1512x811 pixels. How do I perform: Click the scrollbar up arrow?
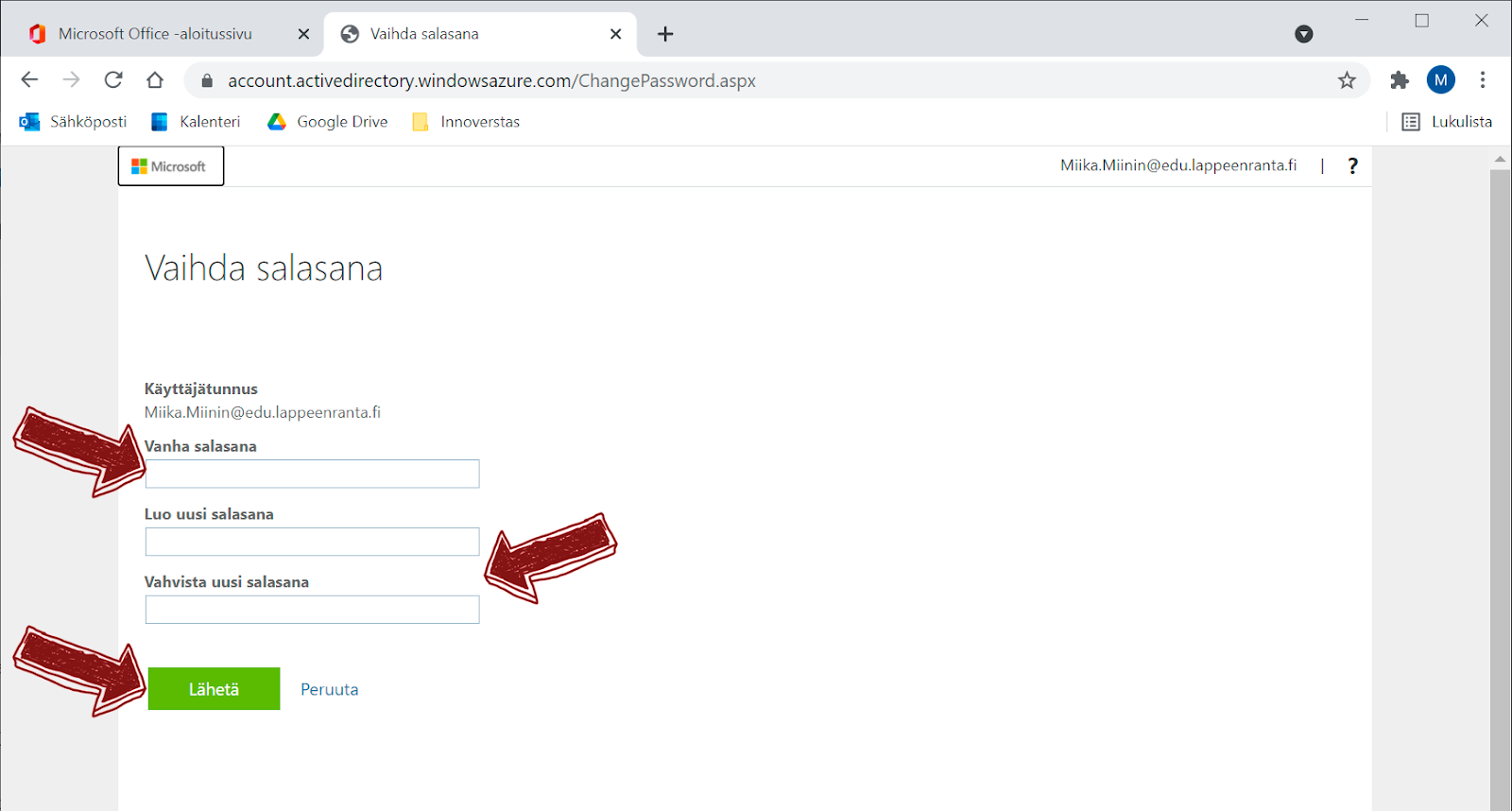1500,159
